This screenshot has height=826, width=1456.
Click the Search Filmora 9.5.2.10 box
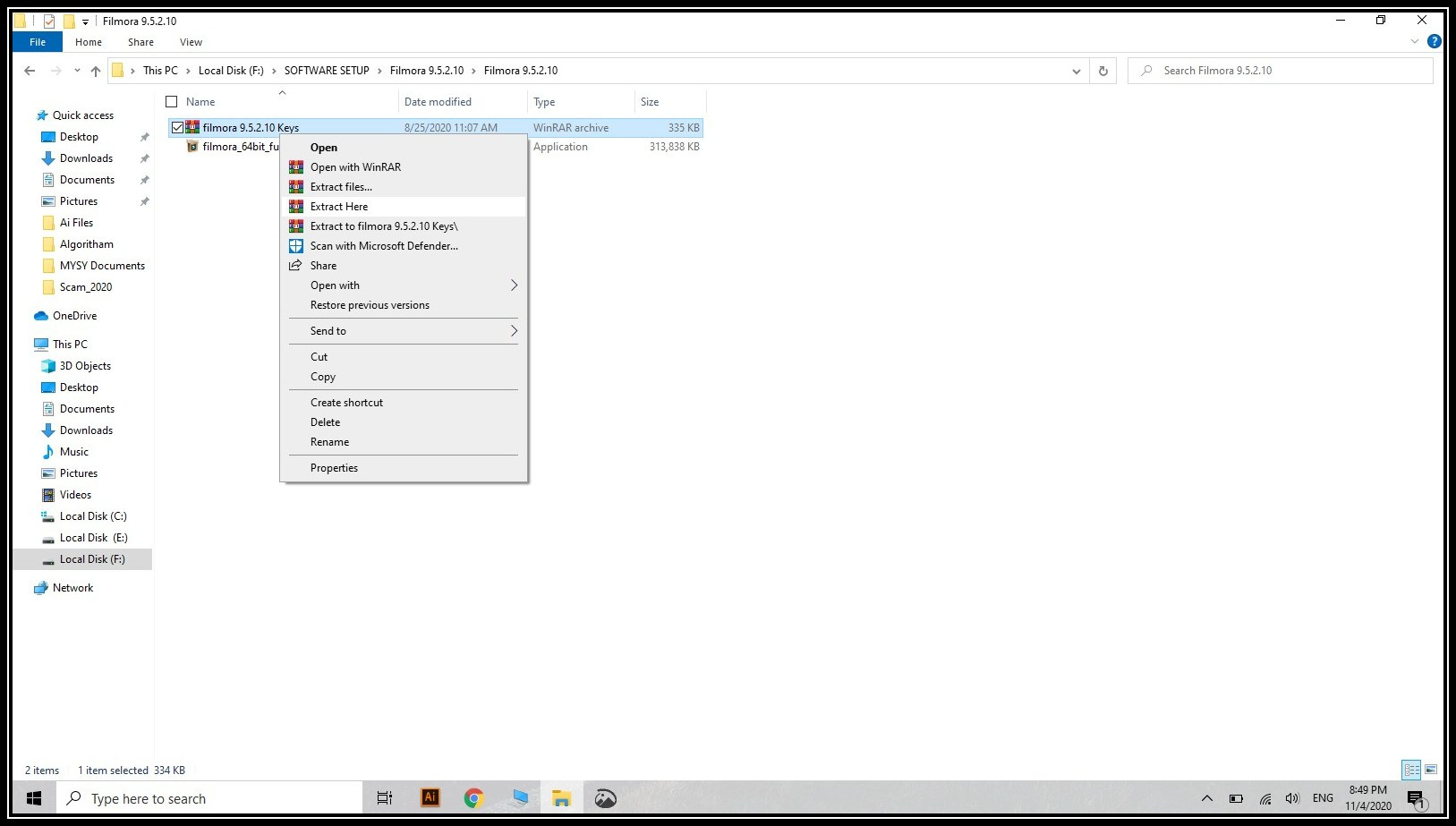click(1281, 71)
